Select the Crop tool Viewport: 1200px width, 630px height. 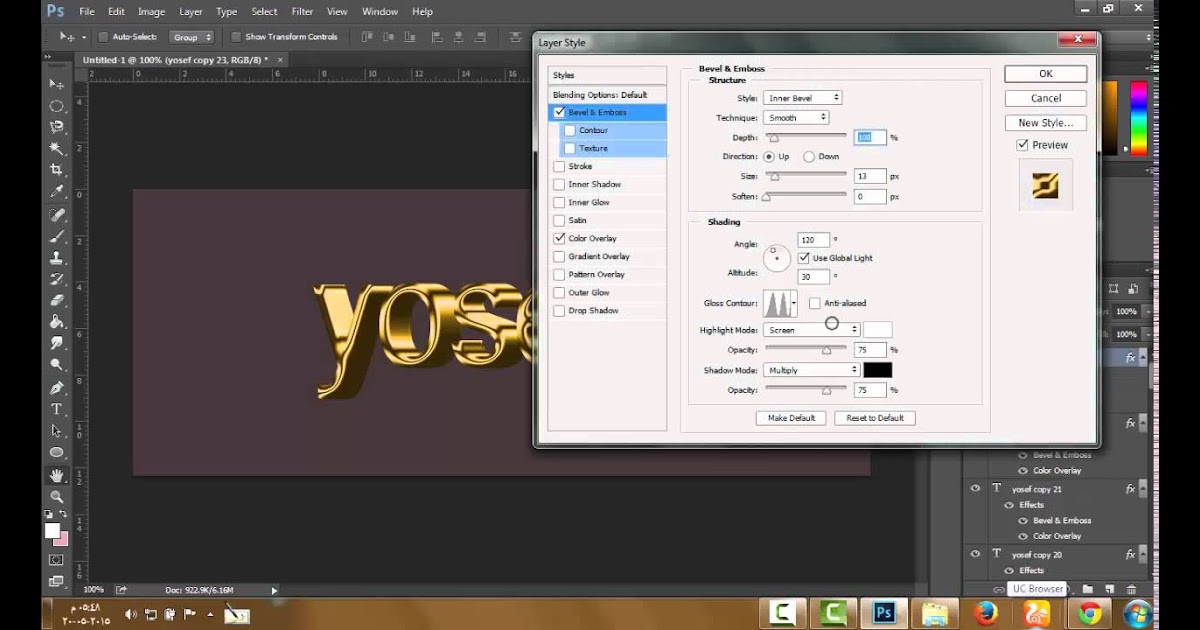point(57,170)
